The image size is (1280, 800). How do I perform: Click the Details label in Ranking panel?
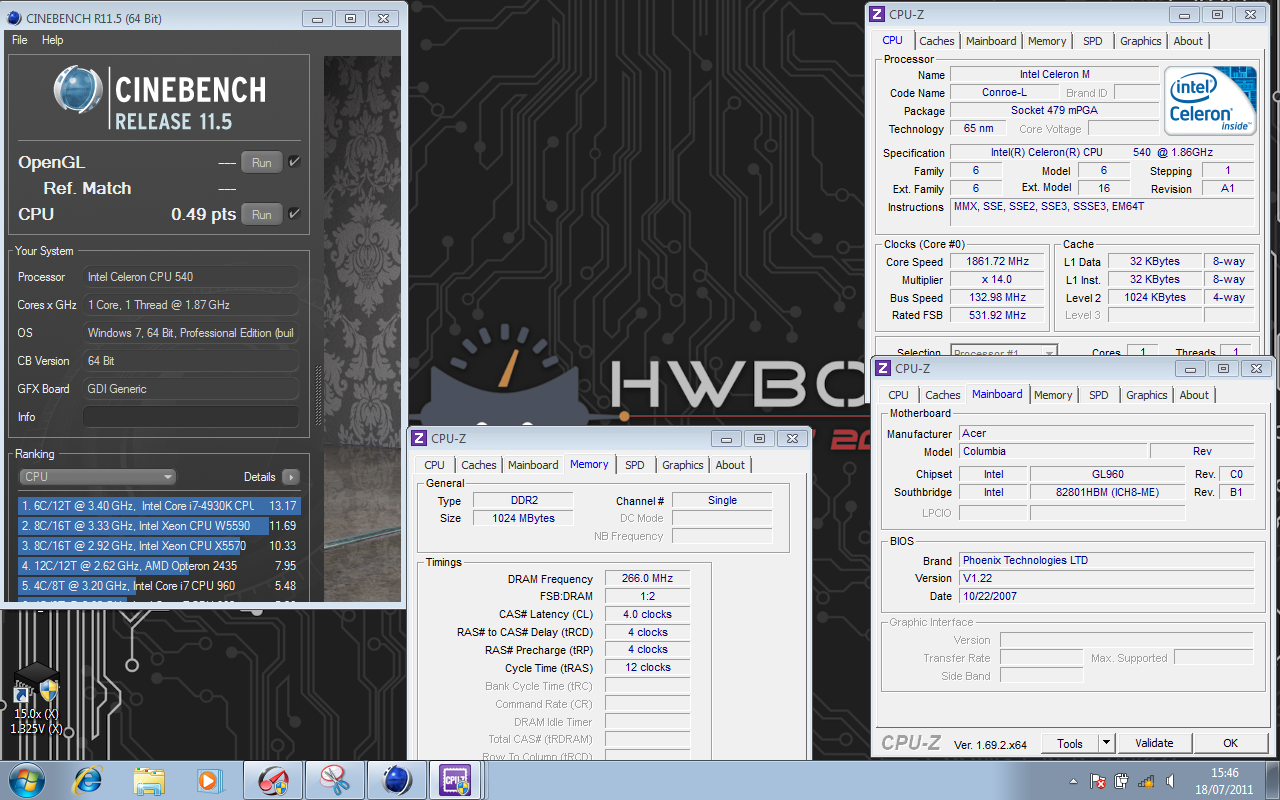pos(259,477)
